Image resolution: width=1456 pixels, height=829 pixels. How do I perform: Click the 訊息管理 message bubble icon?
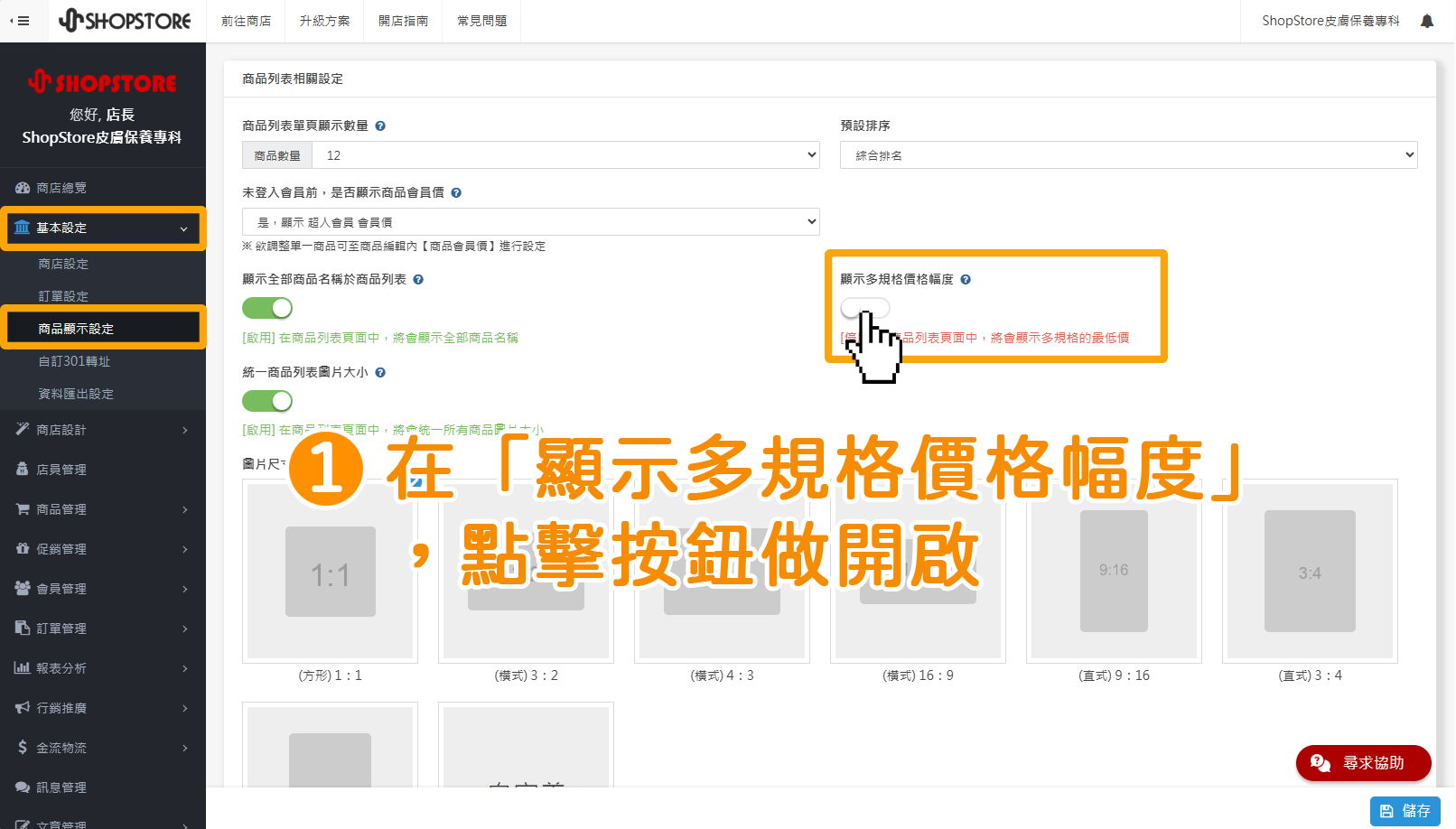coord(22,787)
